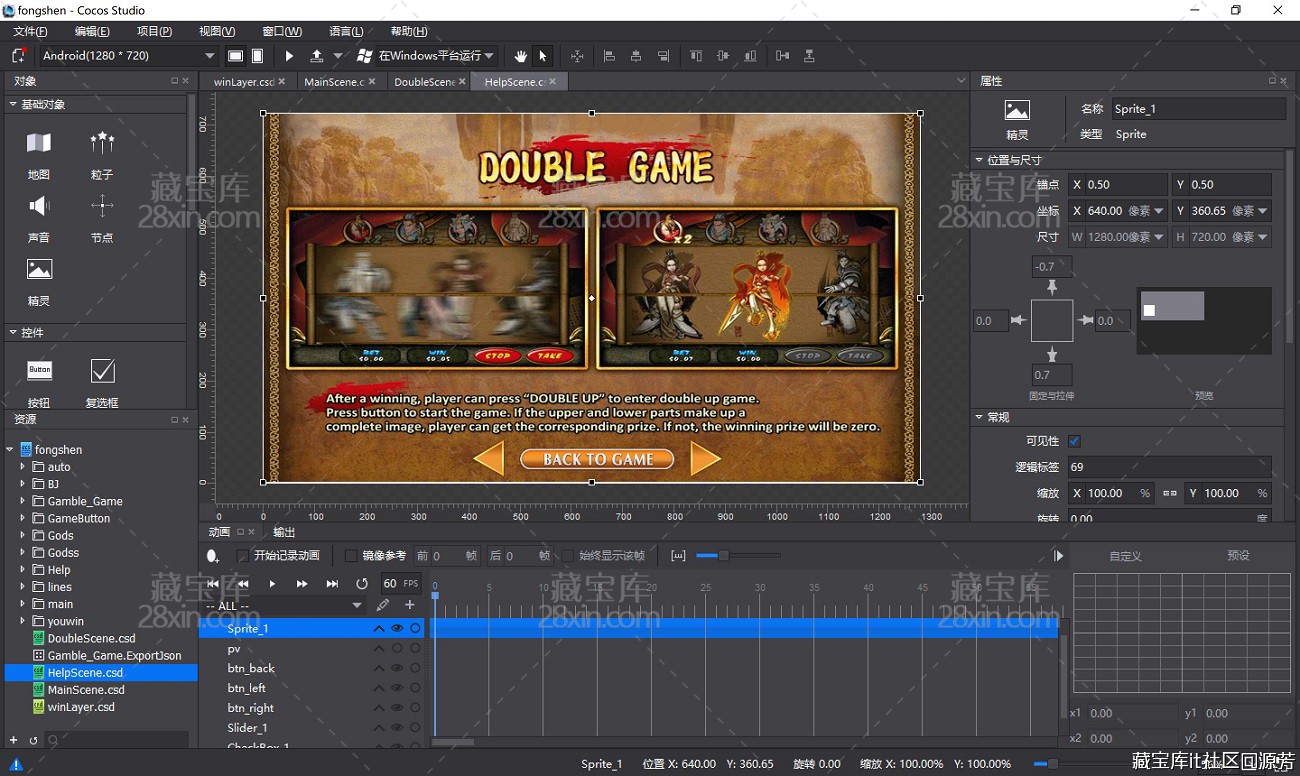Open the 项目(P) menu

(154, 32)
